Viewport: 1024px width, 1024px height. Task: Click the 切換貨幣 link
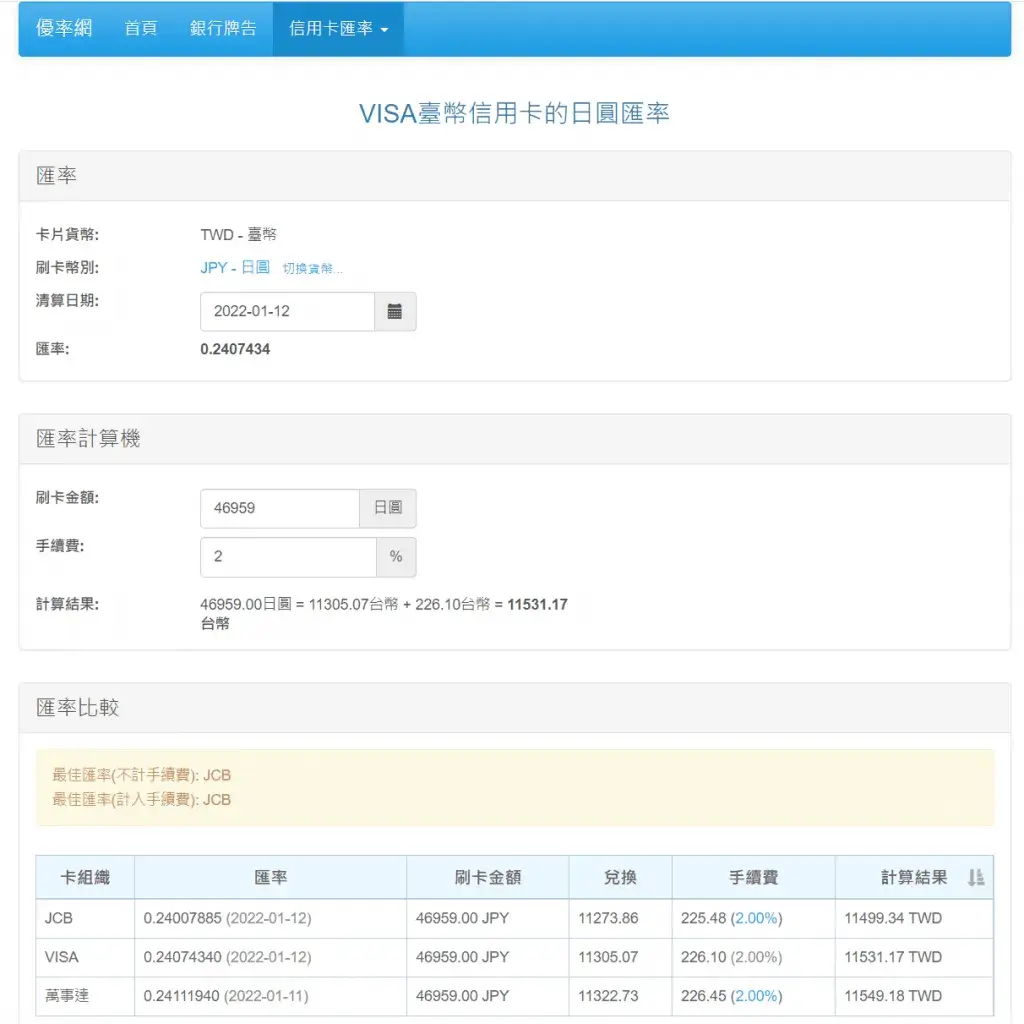[312, 268]
